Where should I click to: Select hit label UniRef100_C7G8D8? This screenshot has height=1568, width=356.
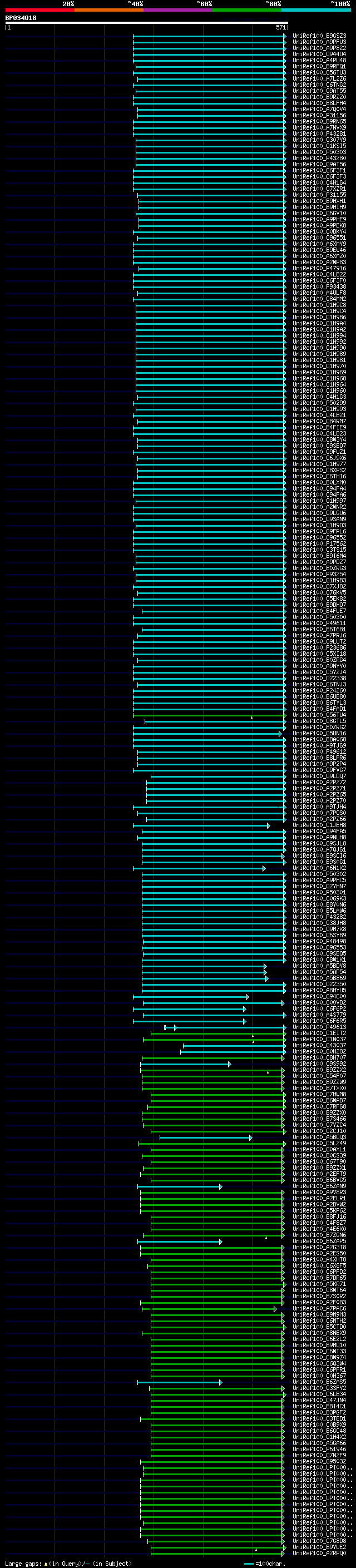[319, 1541]
